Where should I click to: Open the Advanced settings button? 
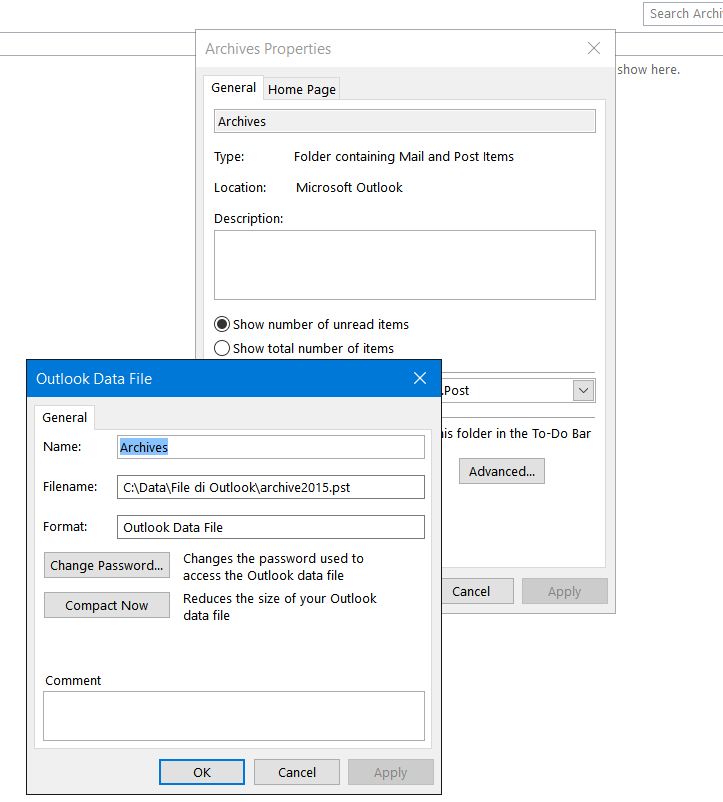[501, 471]
